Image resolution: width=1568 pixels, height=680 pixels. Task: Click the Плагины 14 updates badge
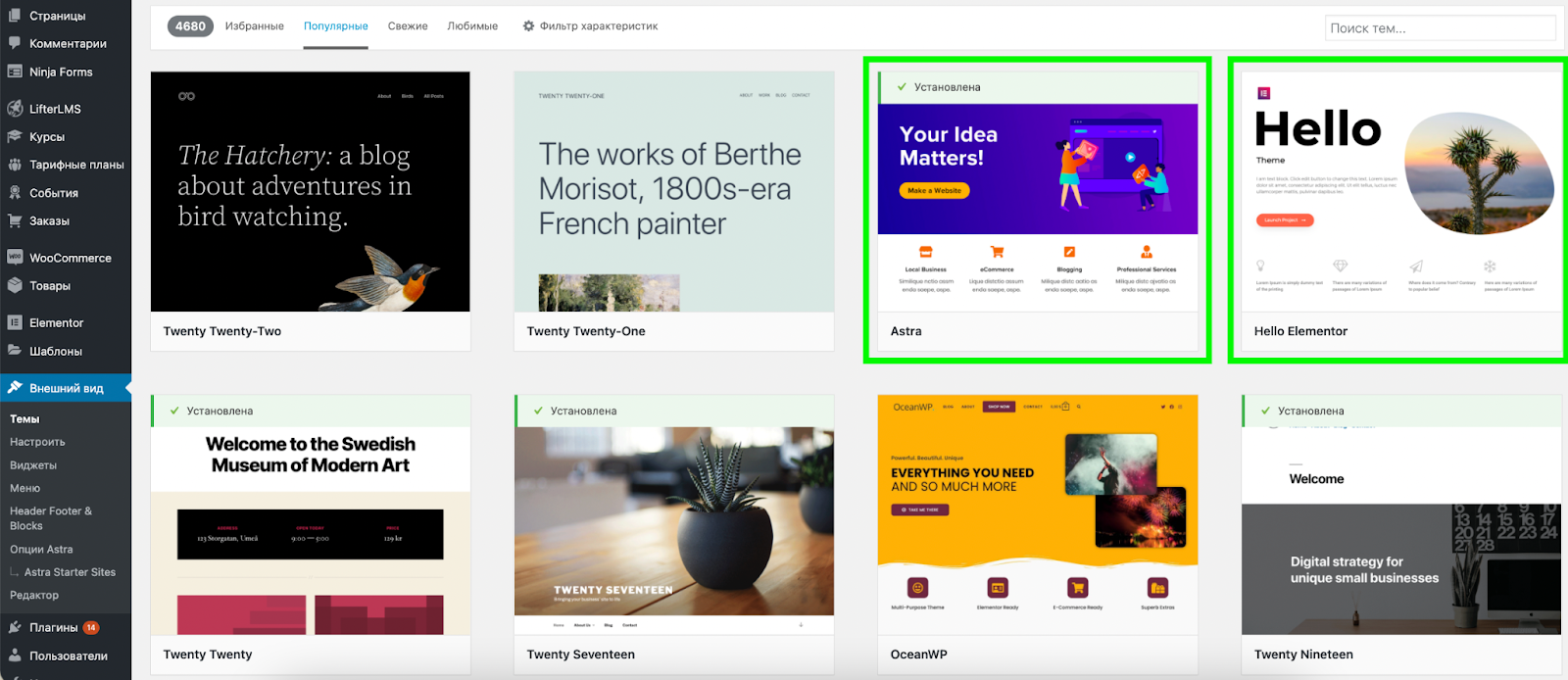click(x=91, y=627)
